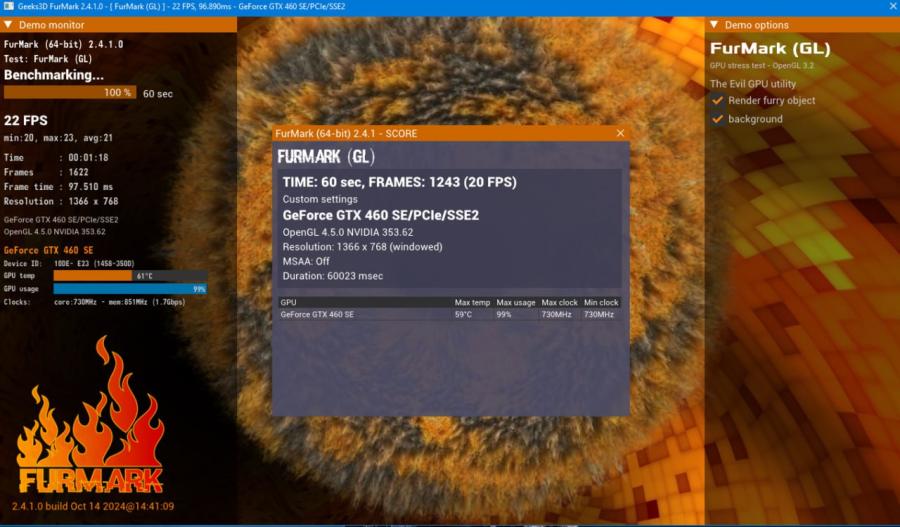Click the Custom settings text
Viewport: 900px width, 527px height.
click(x=320, y=199)
